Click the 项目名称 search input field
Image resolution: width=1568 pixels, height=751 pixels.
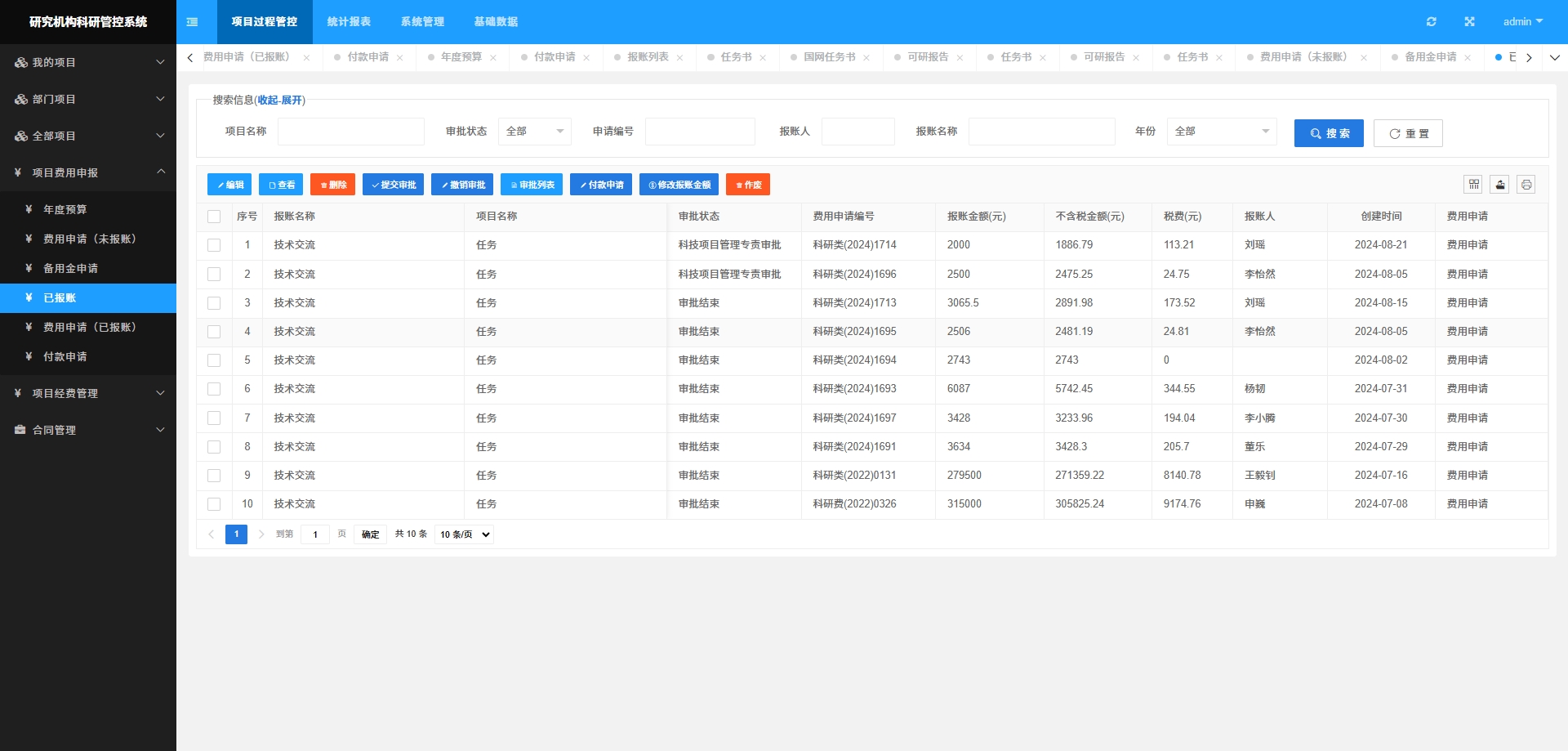coord(350,132)
